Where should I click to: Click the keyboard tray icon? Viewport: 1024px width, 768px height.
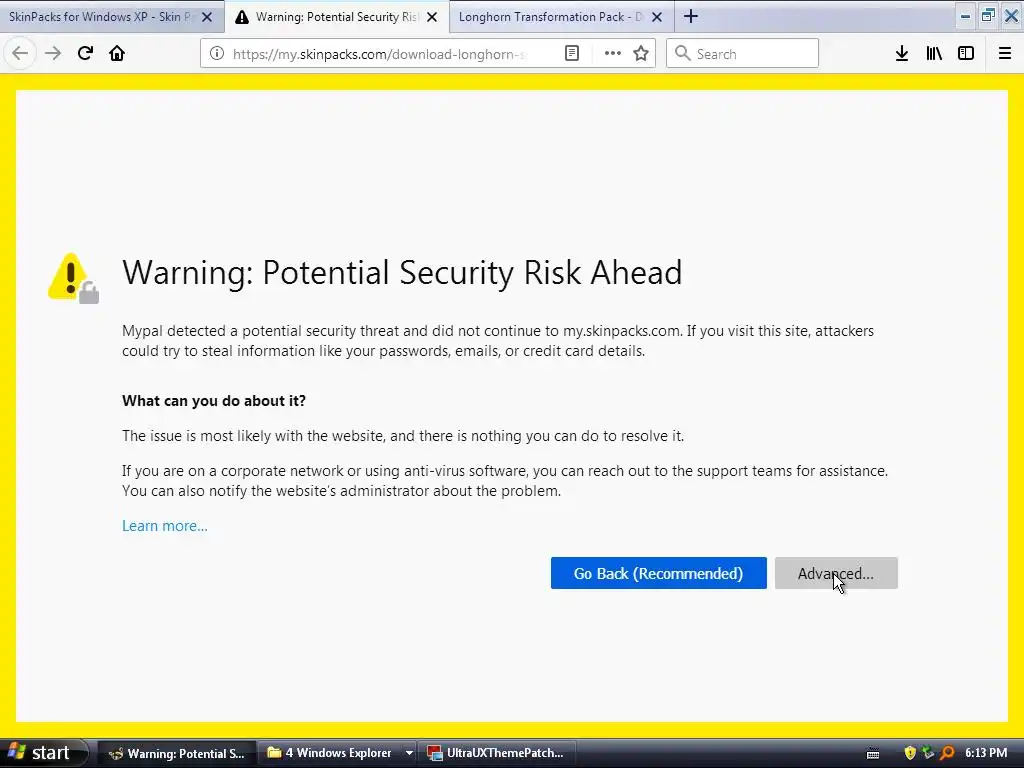(x=873, y=754)
